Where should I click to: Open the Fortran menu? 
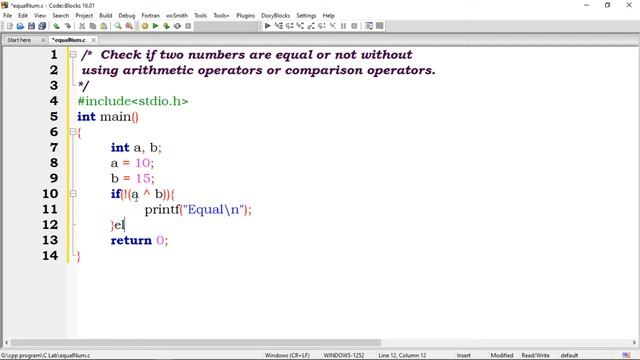[x=151, y=16]
